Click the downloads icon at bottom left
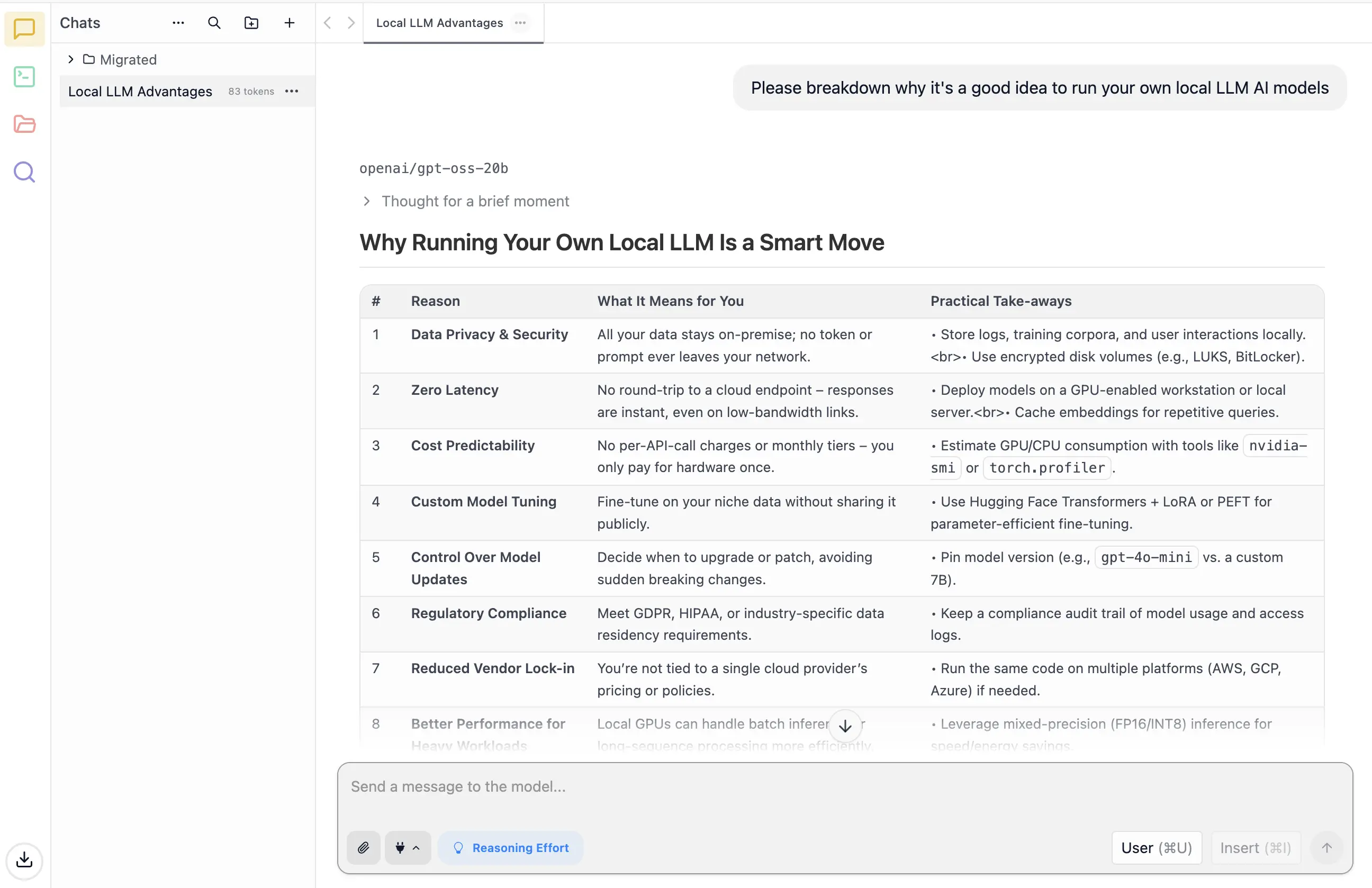The width and height of the screenshot is (1372, 888). pyautogui.click(x=24, y=861)
